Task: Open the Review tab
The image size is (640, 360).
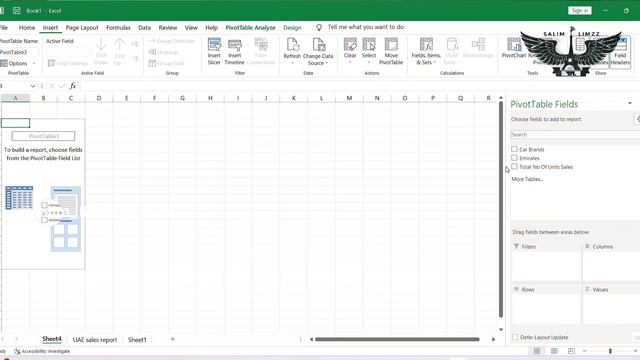Action: click(168, 28)
